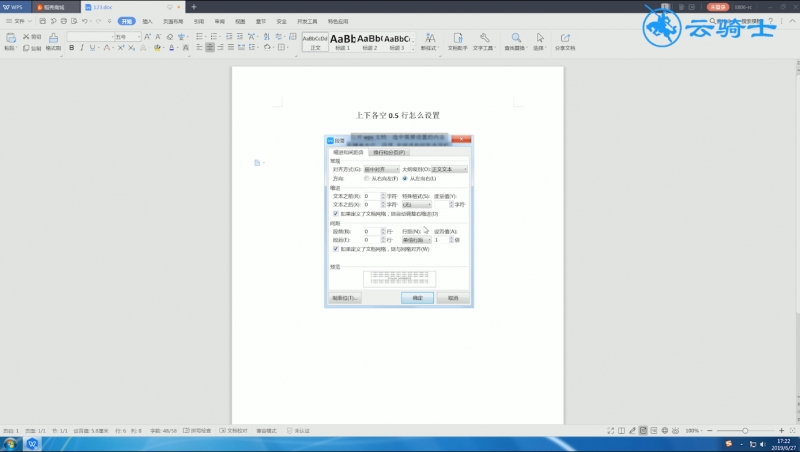Toggle Bold formatting
The width and height of the screenshot is (800, 452).
click(71, 47)
